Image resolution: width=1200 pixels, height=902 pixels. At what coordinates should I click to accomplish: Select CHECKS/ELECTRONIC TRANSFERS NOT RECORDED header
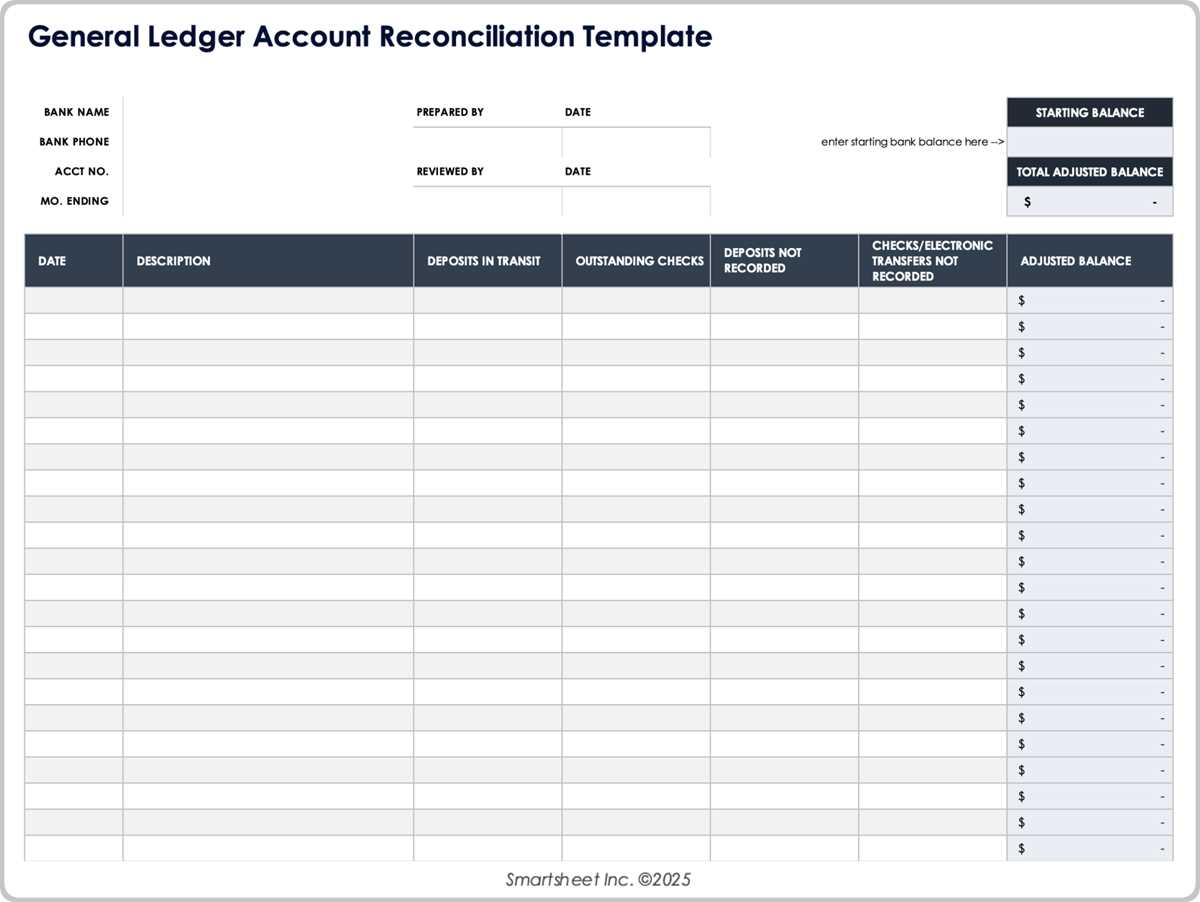[x=932, y=261]
